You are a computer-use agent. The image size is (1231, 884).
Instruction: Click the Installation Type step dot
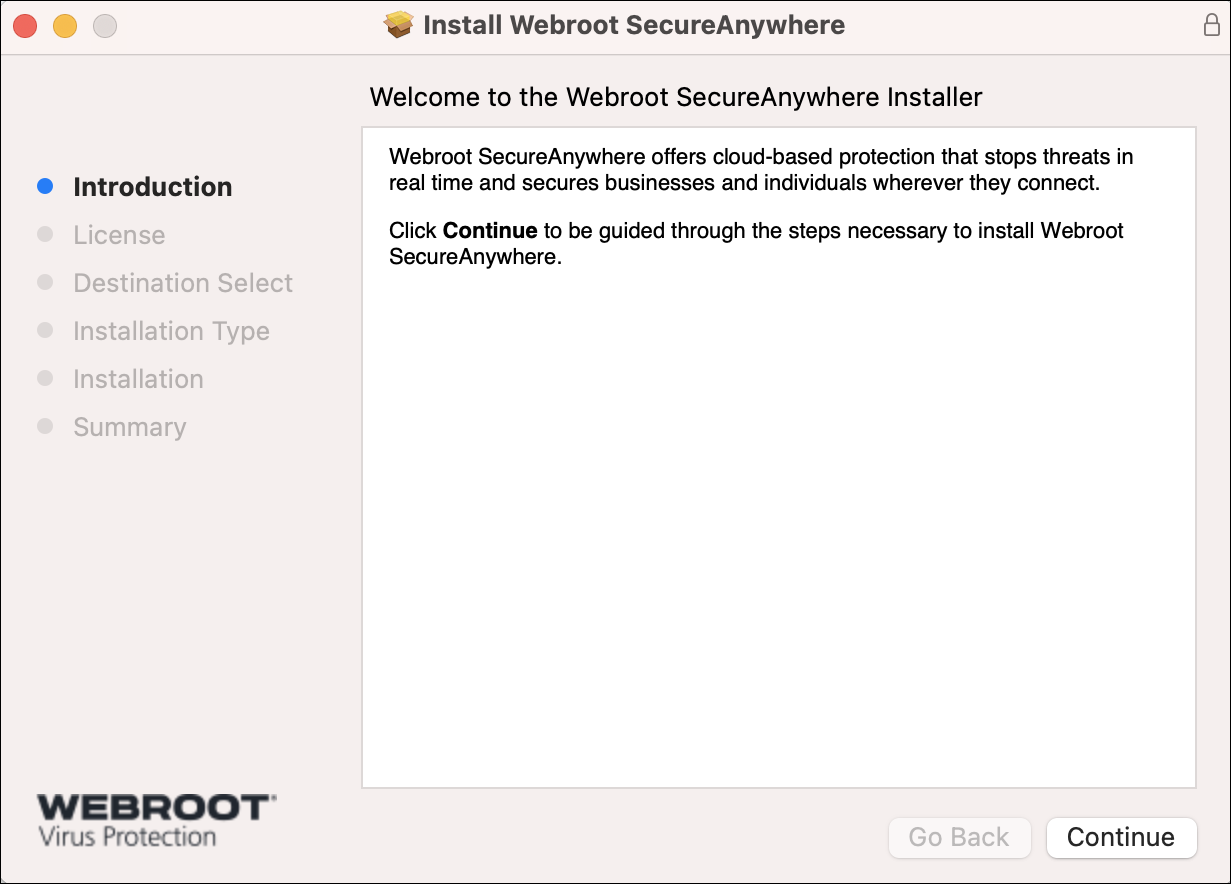click(44, 330)
